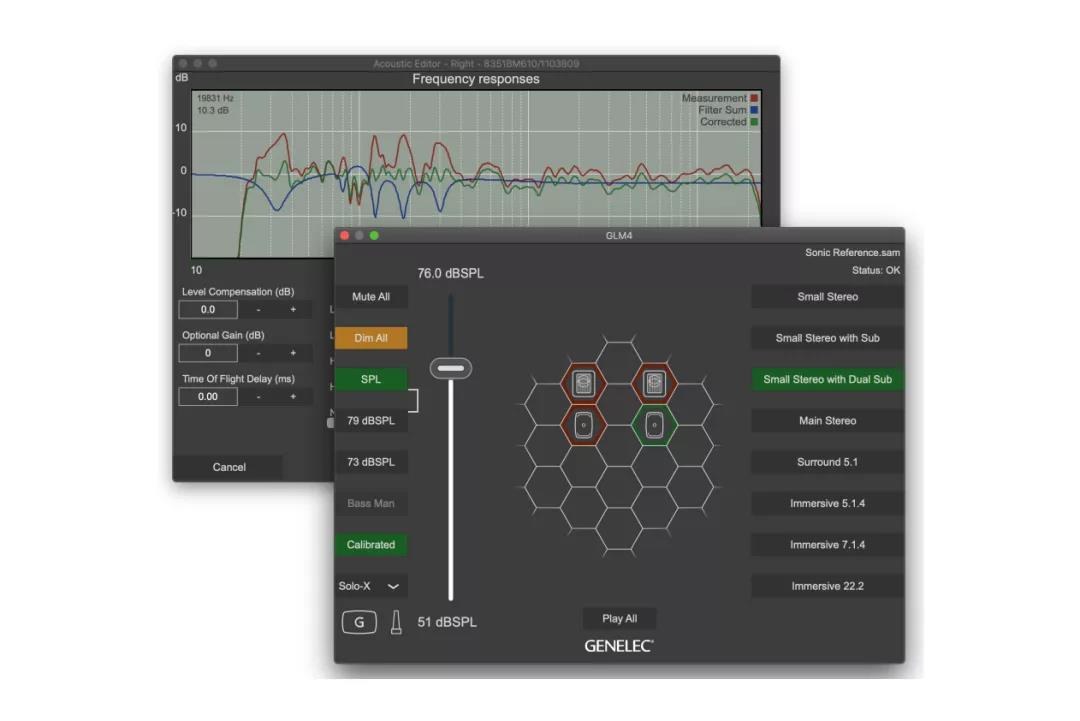Select the left monitor speaker with red outline
The width and height of the screenshot is (1080, 721).
coord(583,425)
